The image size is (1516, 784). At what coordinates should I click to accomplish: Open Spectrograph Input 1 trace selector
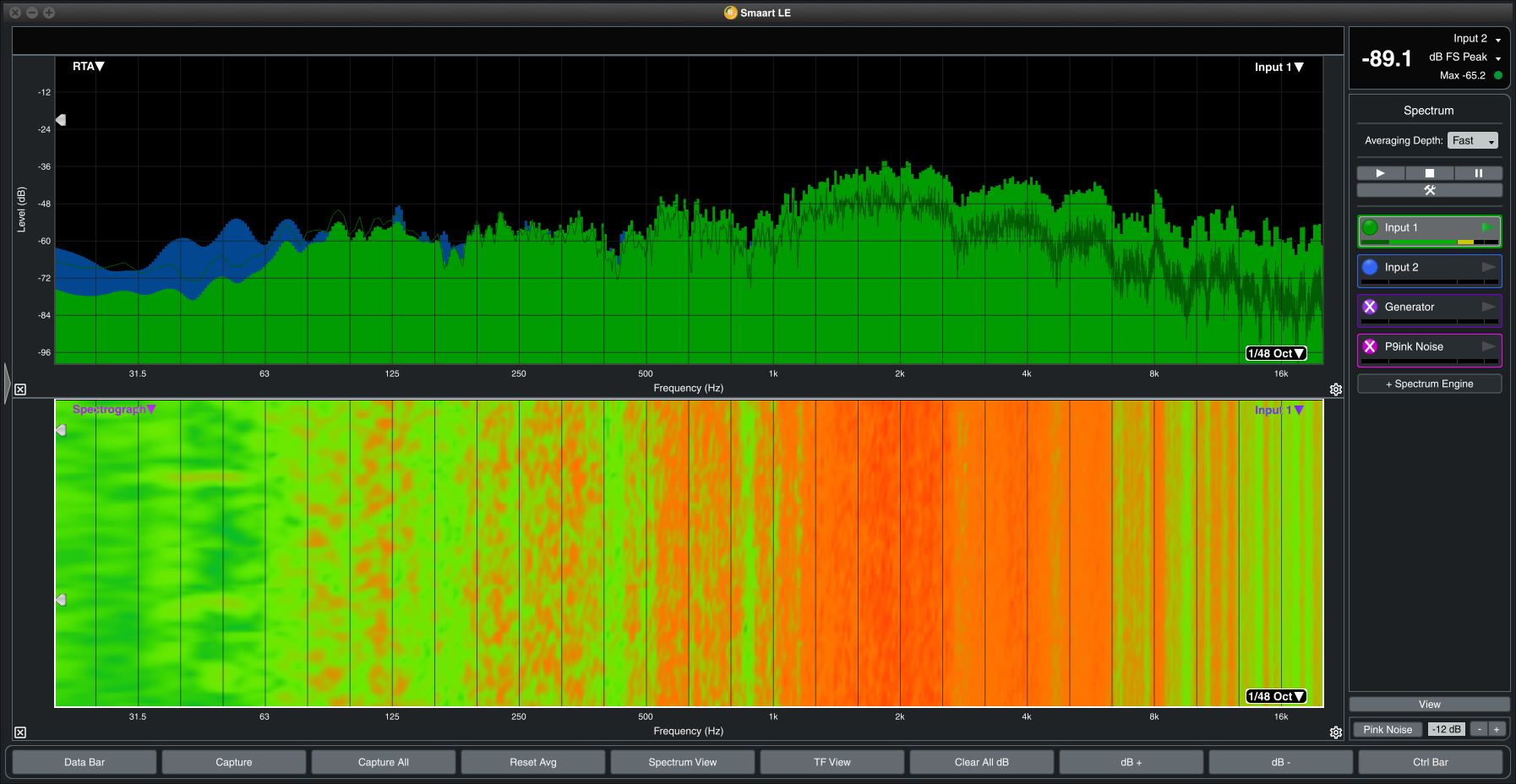(x=1279, y=410)
